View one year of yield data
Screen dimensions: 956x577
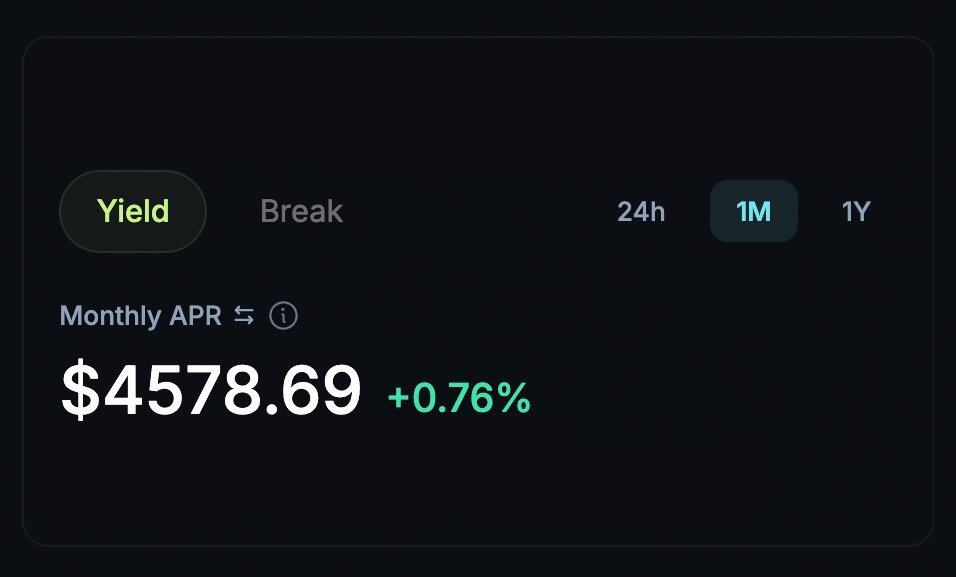(x=856, y=211)
